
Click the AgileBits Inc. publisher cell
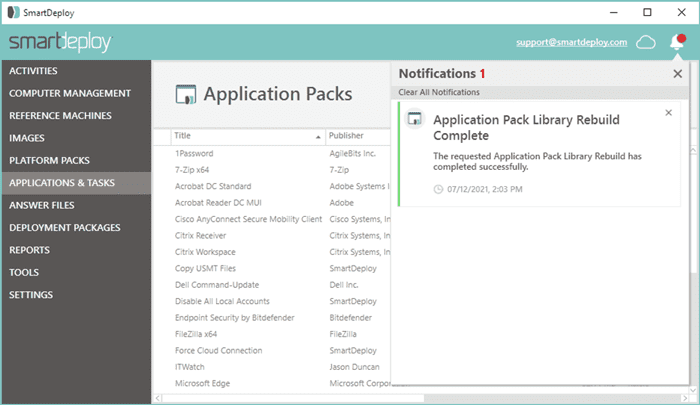(x=352, y=154)
